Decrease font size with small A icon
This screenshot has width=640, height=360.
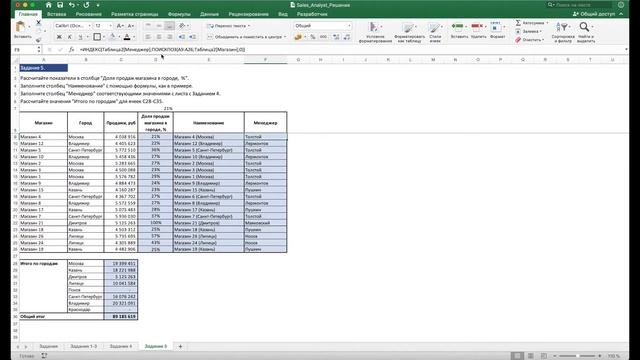[x=131, y=26]
